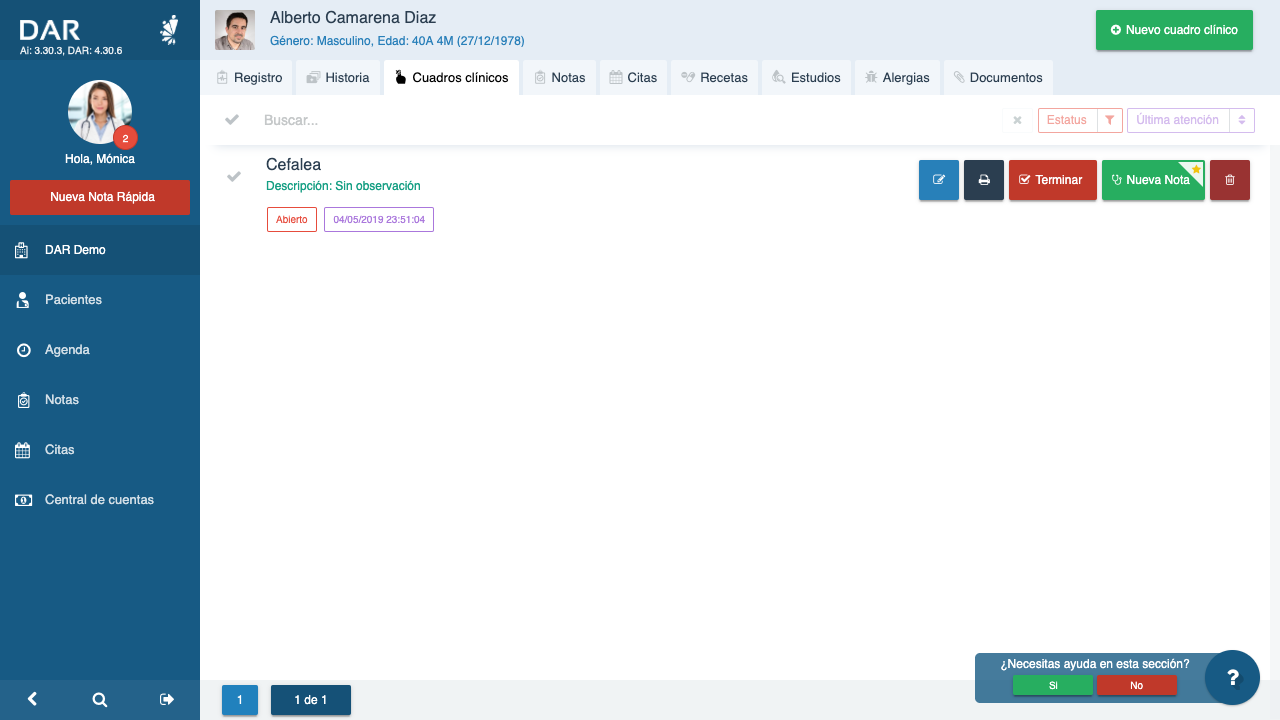Viewport: 1280px width, 720px height.
Task: Toggle the select-all checkmark beside search
Action: (x=232, y=120)
